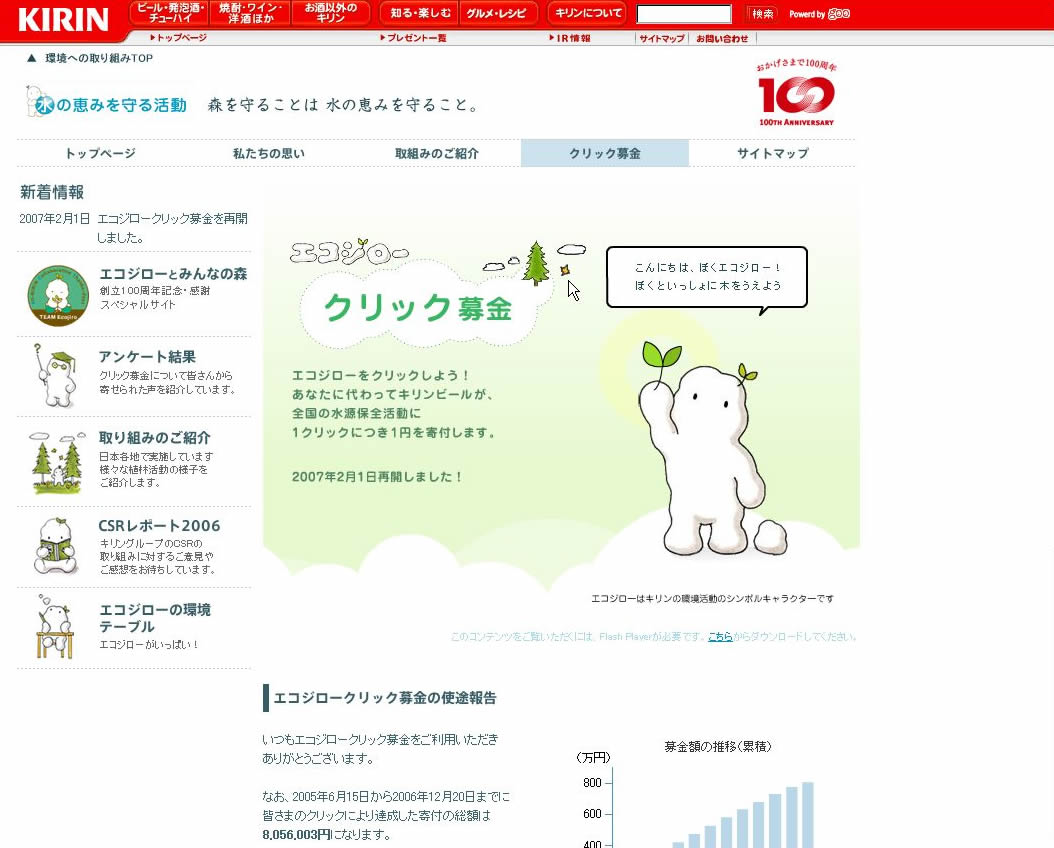
Task: Select the サイトマップ tab in navigation
Action: click(x=772, y=153)
